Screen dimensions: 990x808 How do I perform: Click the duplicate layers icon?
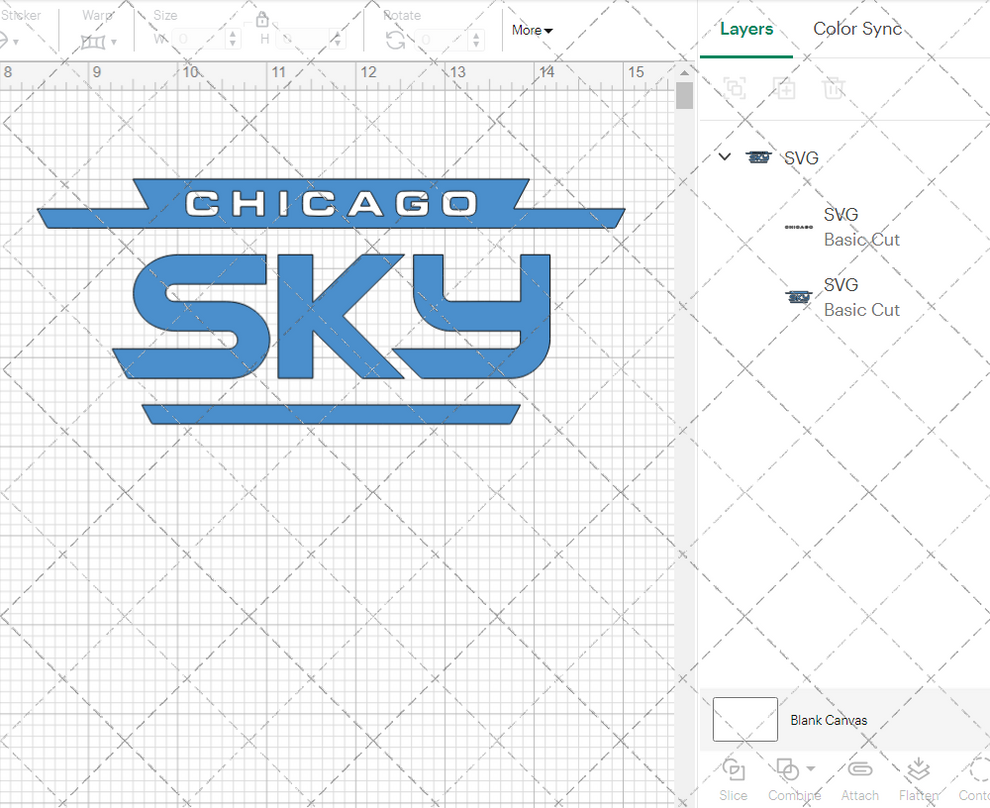click(784, 88)
